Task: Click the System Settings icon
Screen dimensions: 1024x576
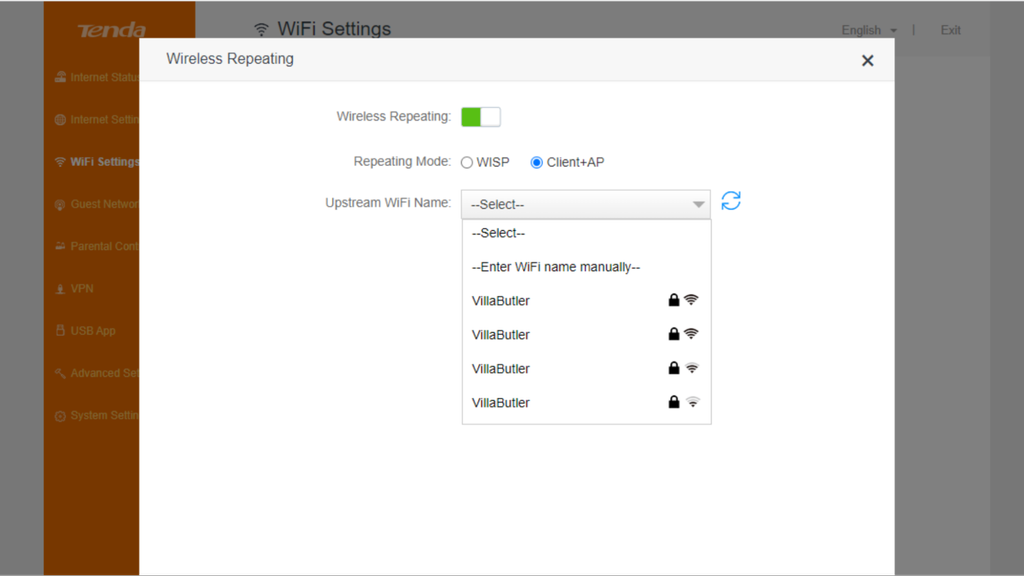Action: (60, 415)
